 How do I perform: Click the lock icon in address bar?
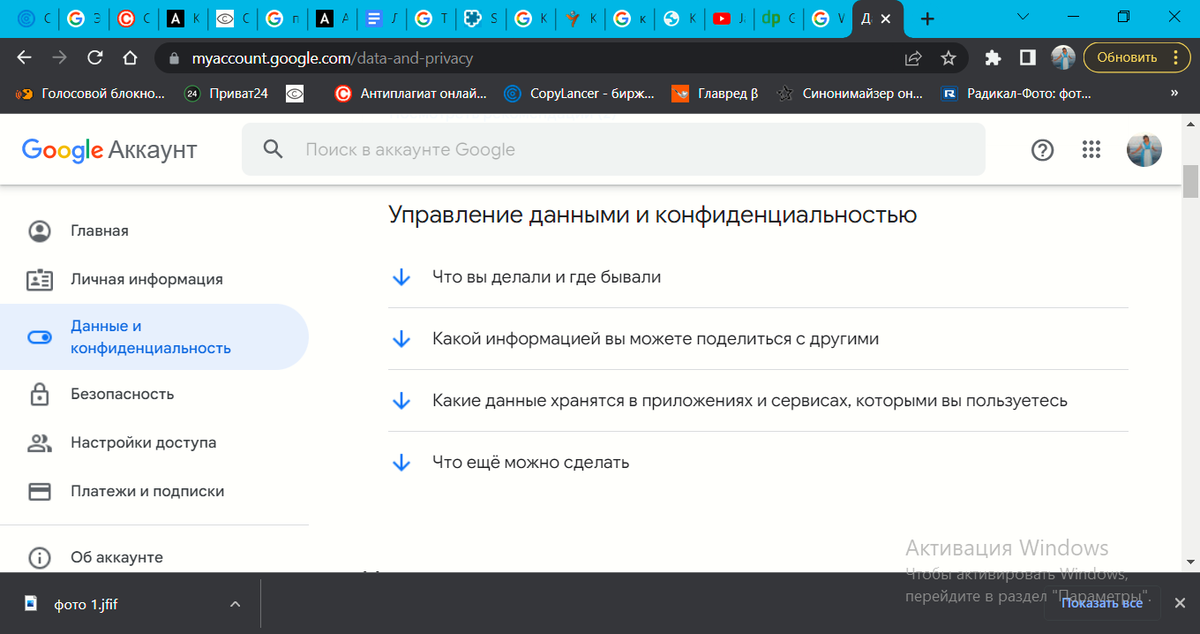[x=173, y=59]
